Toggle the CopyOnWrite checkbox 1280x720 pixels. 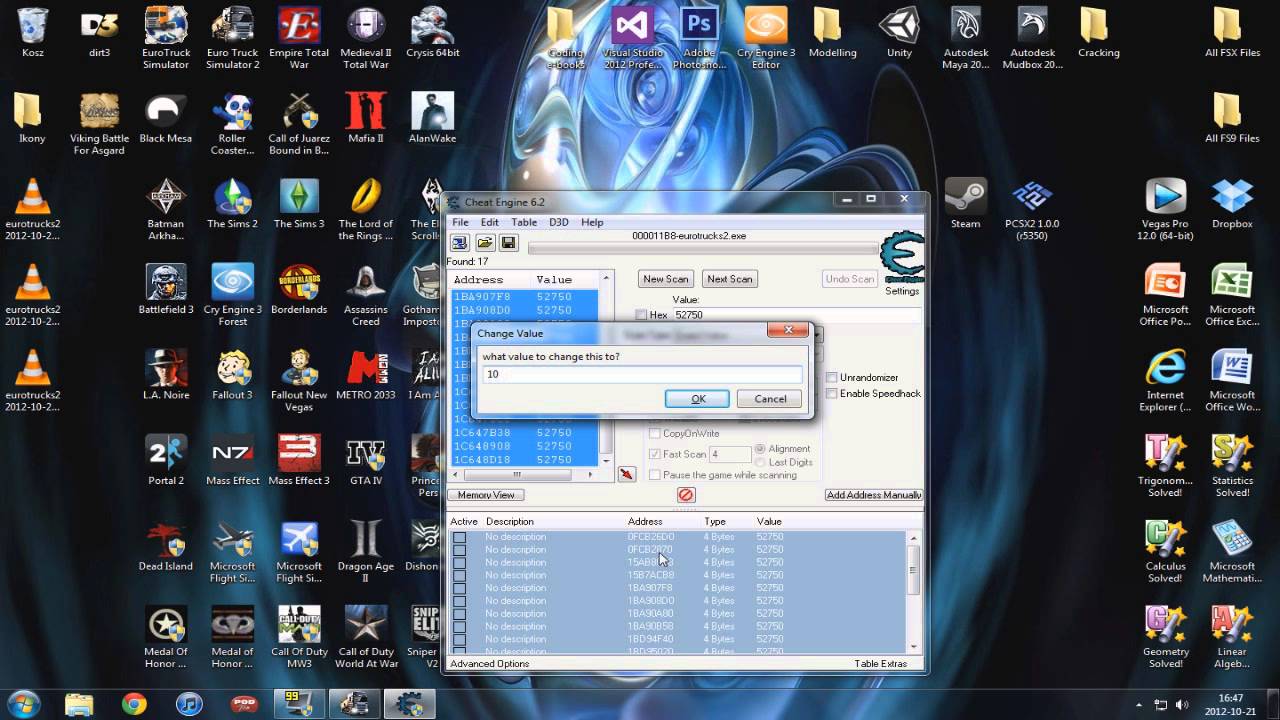click(655, 433)
